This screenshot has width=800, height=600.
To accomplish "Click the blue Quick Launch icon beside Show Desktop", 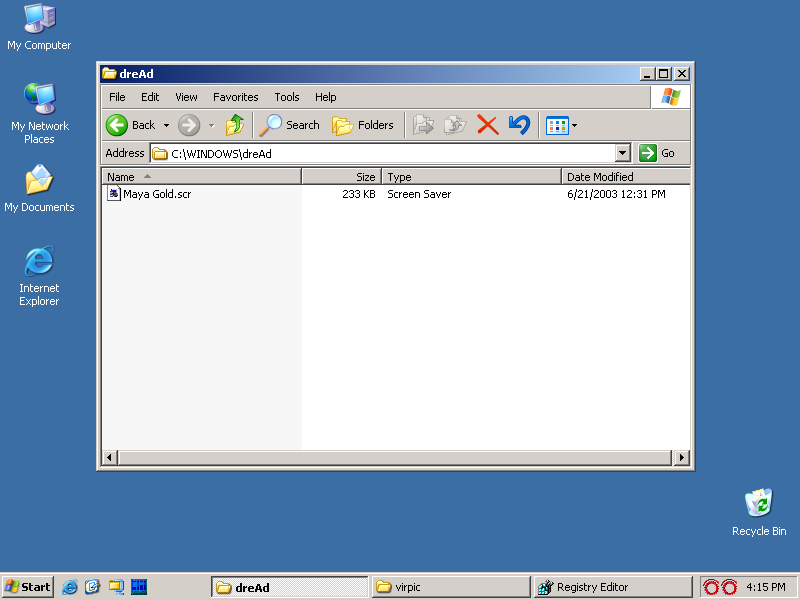I will (x=139, y=587).
